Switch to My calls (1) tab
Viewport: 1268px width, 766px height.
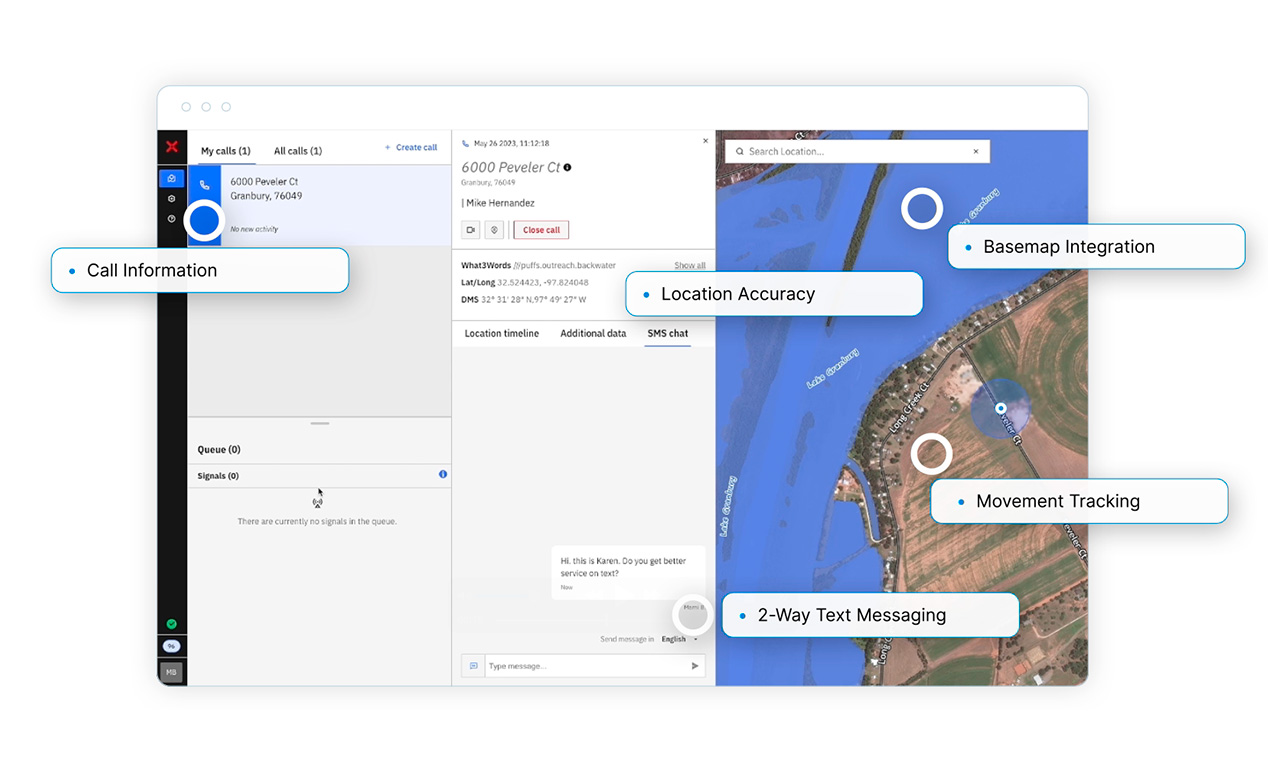tap(225, 151)
